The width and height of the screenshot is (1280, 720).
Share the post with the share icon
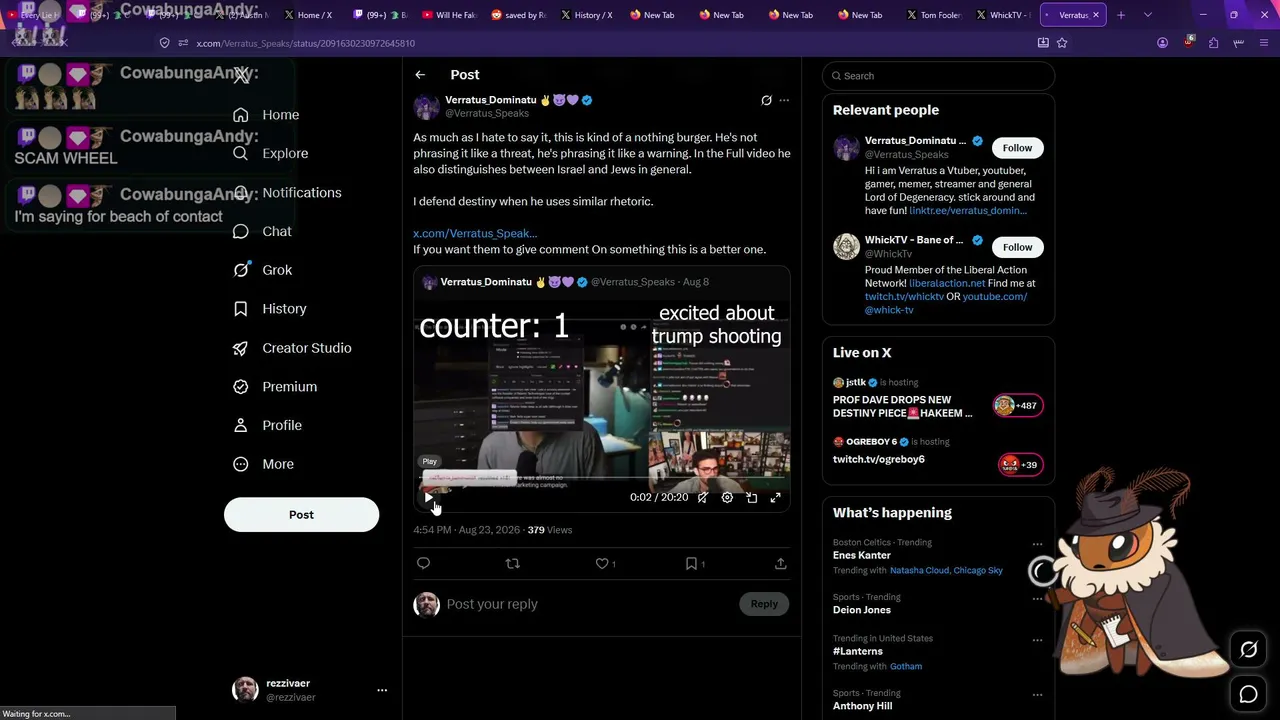[x=780, y=564]
